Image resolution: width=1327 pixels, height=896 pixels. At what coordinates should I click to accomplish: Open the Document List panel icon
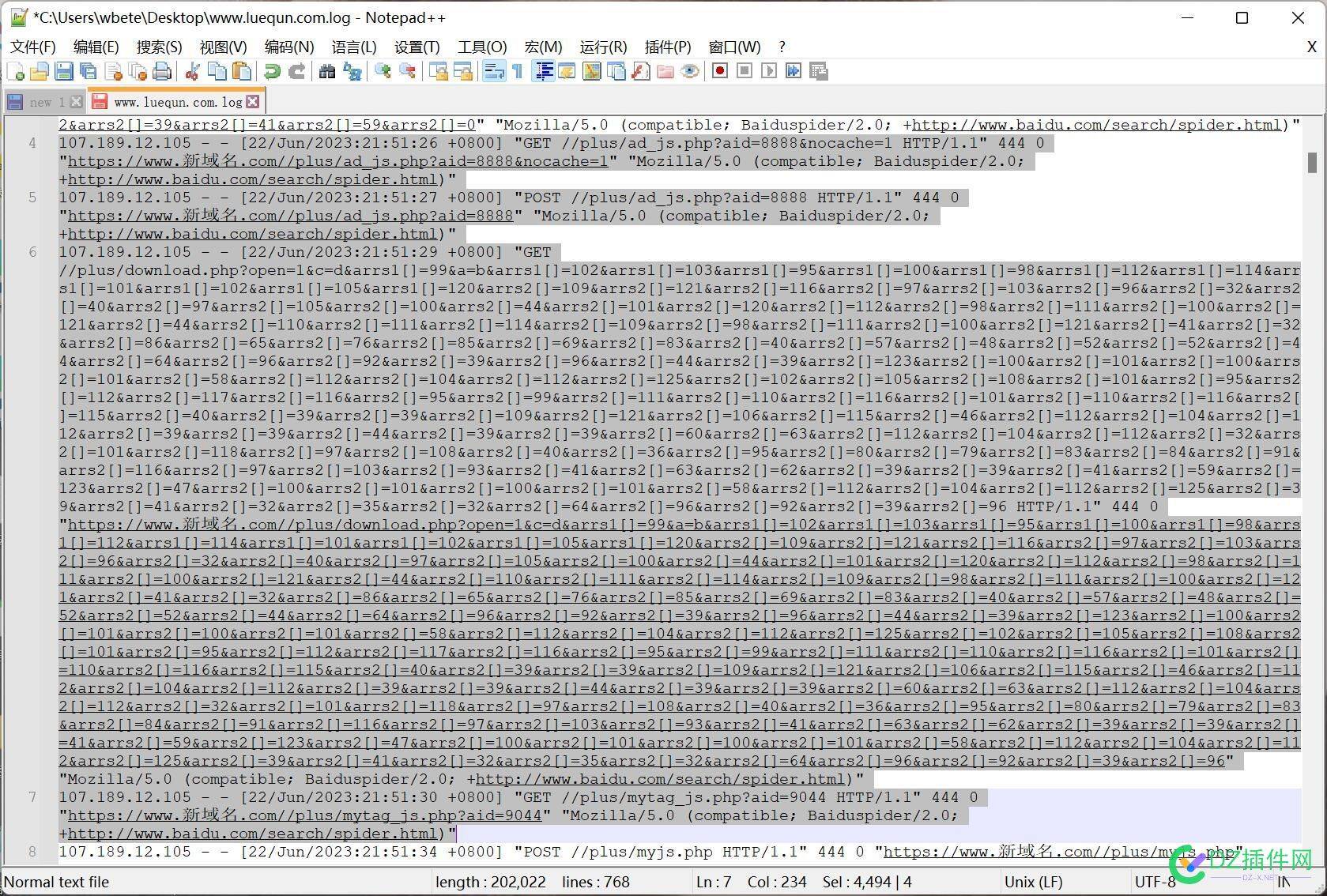[x=616, y=72]
